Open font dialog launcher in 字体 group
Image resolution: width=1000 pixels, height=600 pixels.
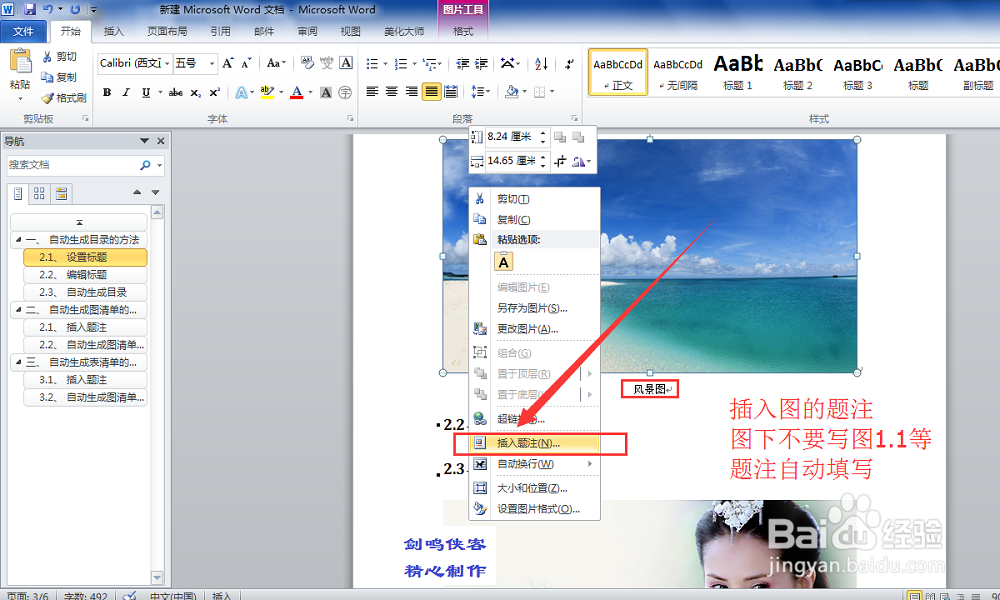tap(350, 119)
